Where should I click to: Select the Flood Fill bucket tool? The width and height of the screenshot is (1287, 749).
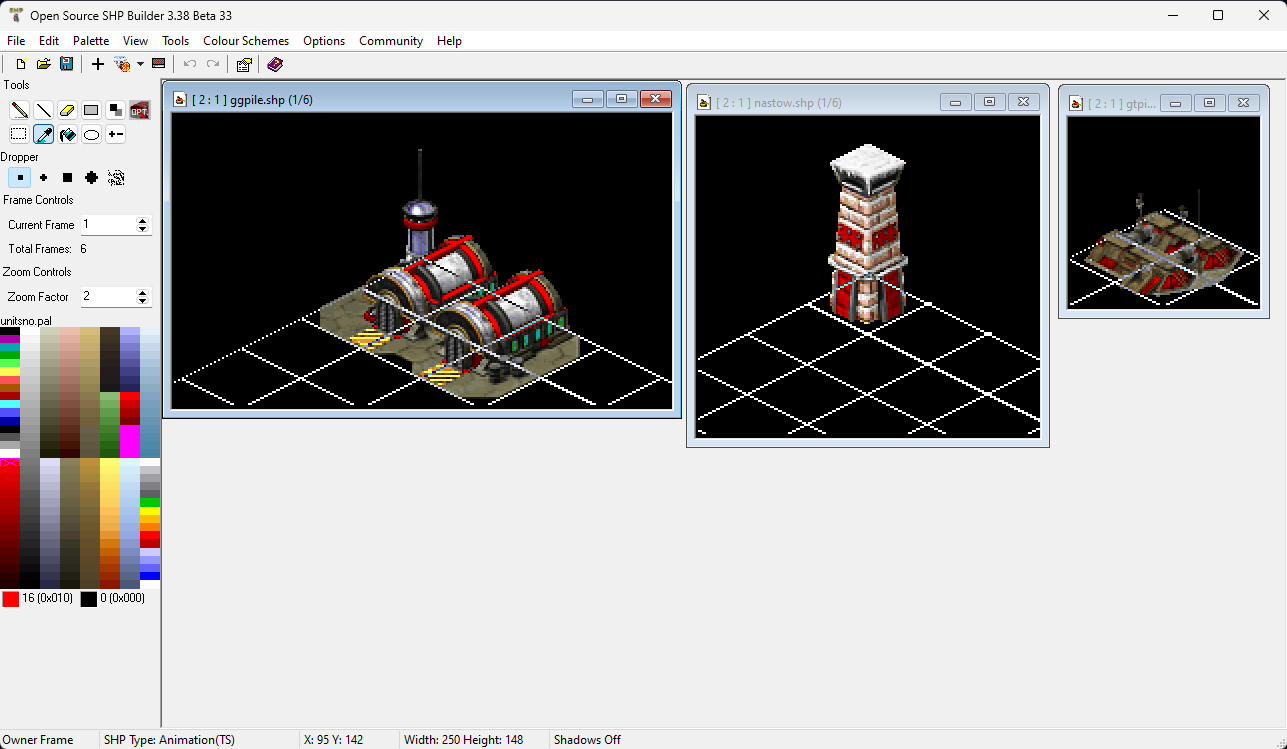point(67,134)
